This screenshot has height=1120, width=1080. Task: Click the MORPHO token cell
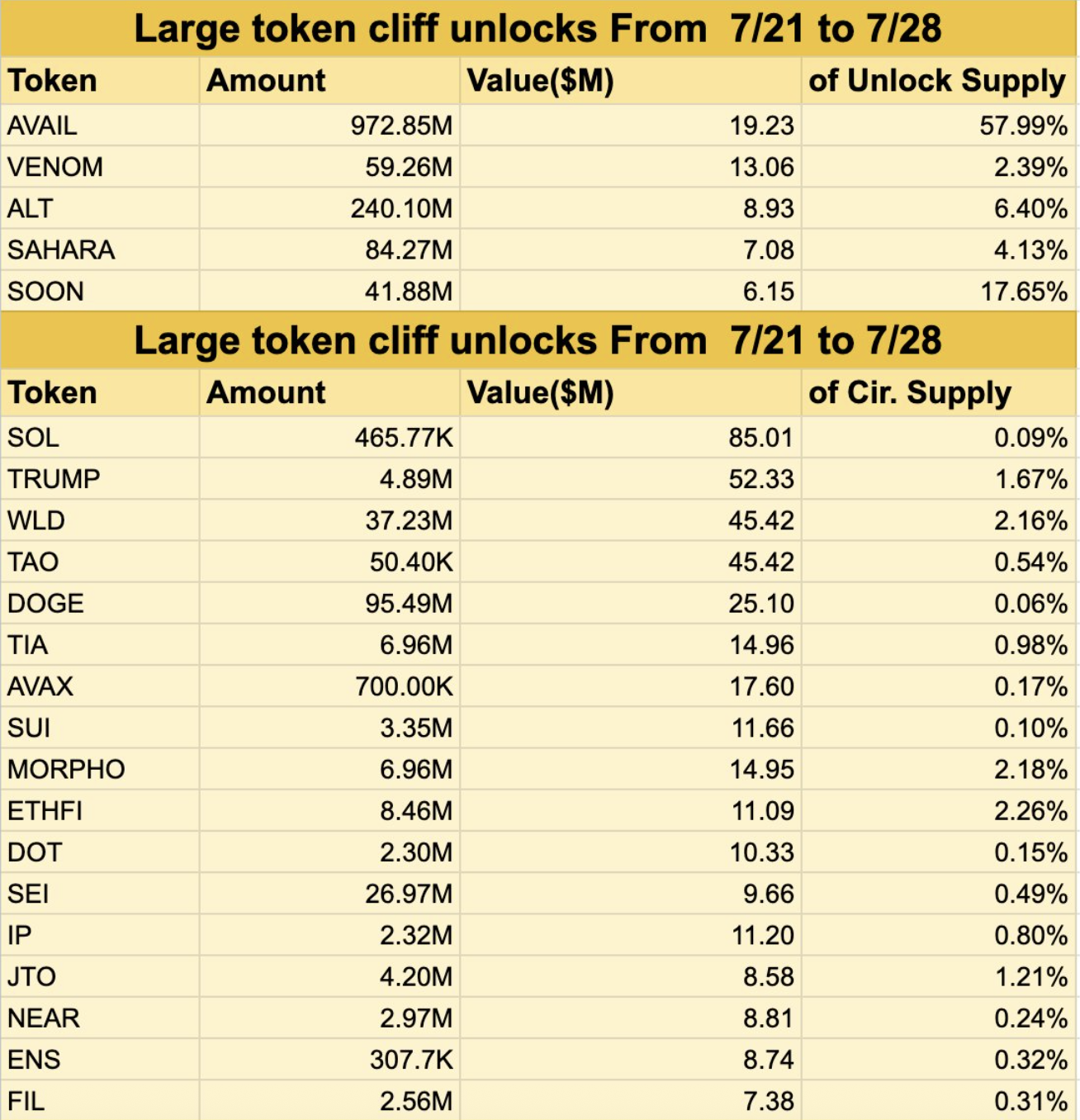coord(66,769)
